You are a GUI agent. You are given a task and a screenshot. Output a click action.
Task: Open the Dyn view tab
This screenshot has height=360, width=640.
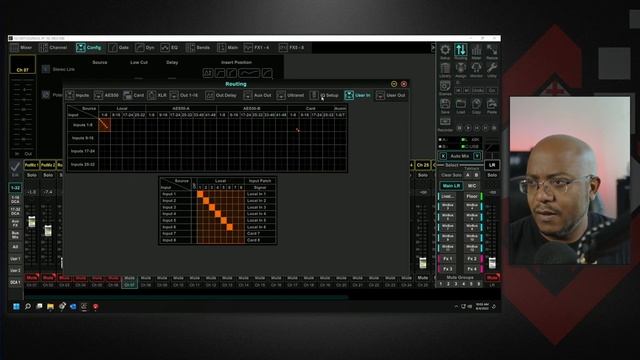(145, 48)
